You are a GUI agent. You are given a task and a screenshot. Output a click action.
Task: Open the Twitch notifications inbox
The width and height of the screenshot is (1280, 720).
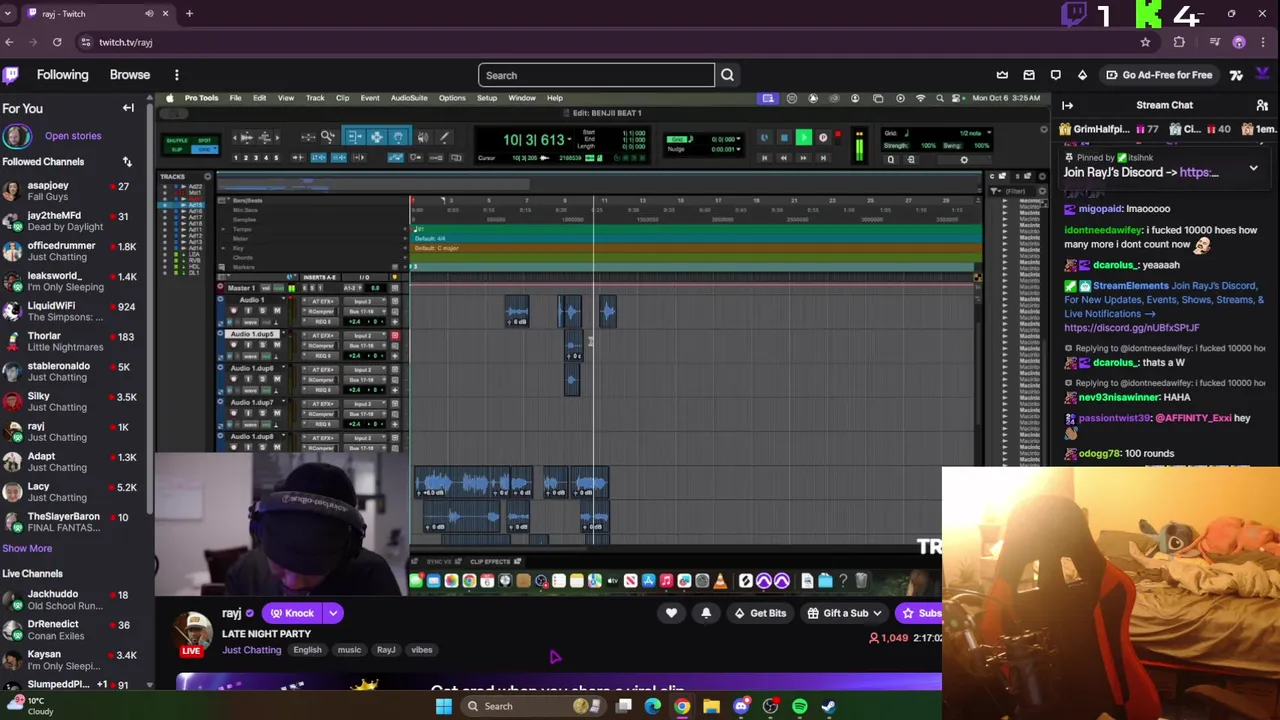1029,75
